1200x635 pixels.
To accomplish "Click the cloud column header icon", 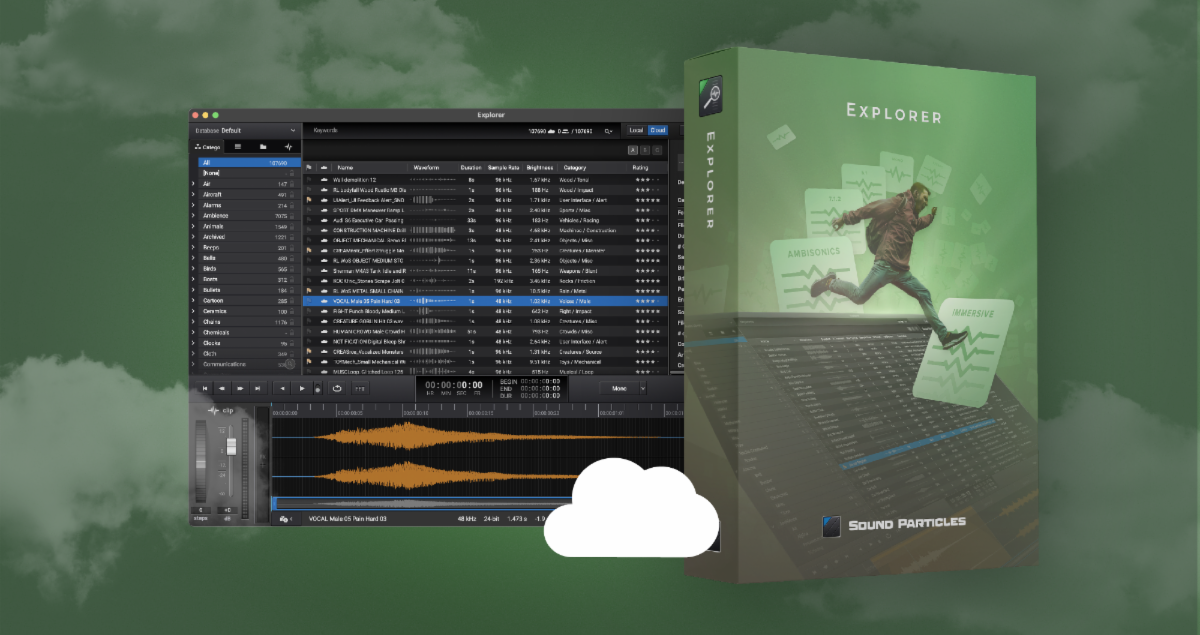I will 324,167.
